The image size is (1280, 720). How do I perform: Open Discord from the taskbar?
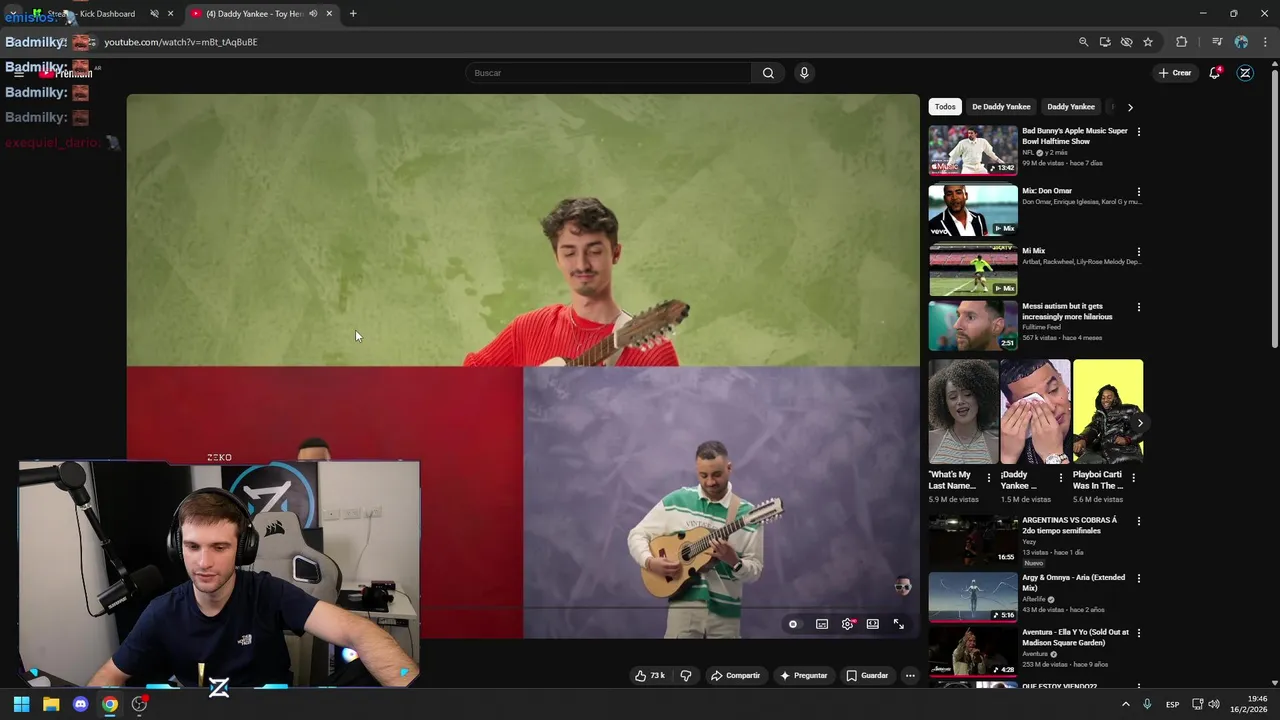click(x=81, y=704)
